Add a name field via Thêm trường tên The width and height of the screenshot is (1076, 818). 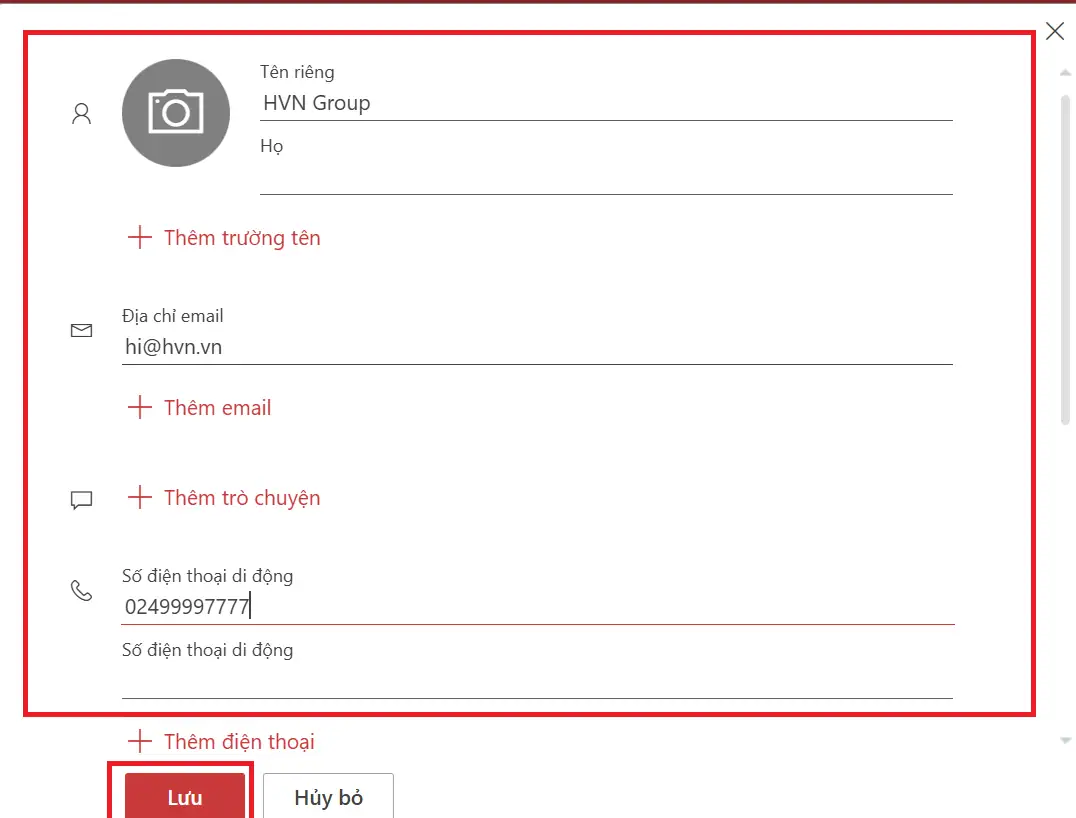224,237
